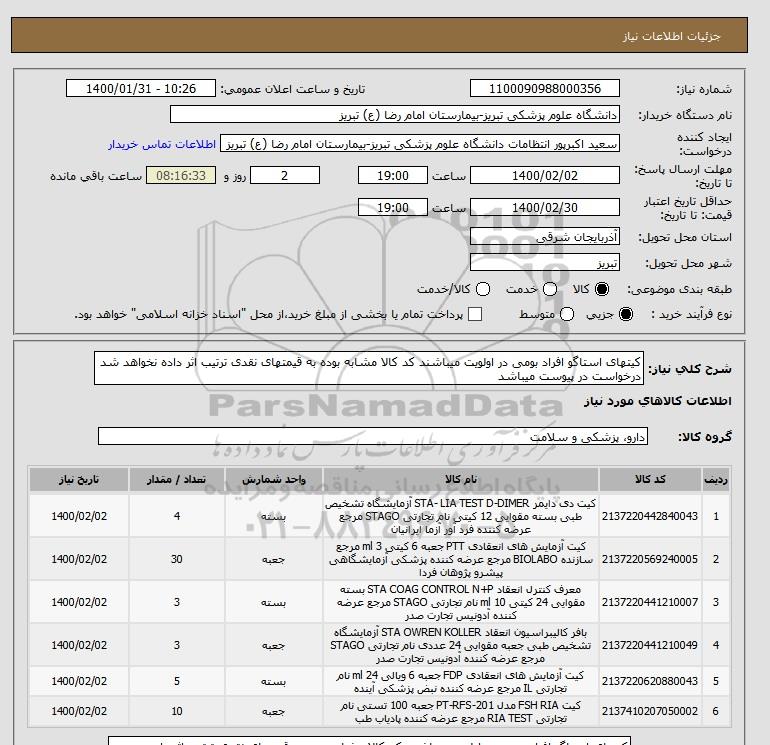Image resolution: width=770 pixels, height=745 pixels.
Task: Click quantity 5 in the FDP row
Action: [177, 681]
